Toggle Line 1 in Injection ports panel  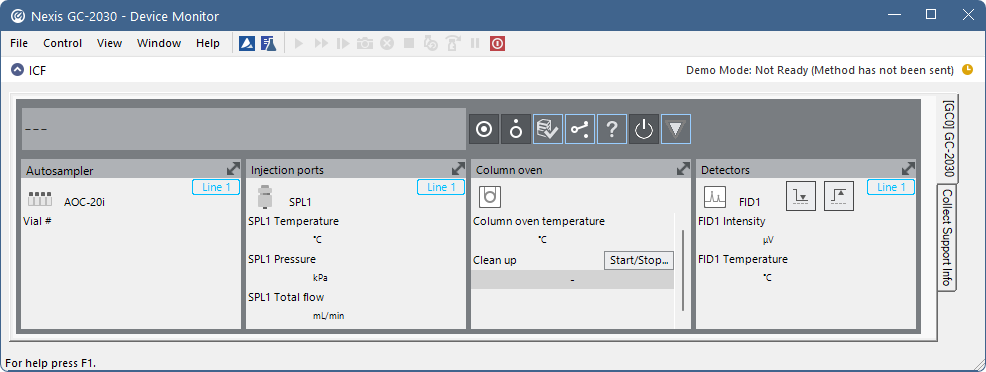[441, 187]
